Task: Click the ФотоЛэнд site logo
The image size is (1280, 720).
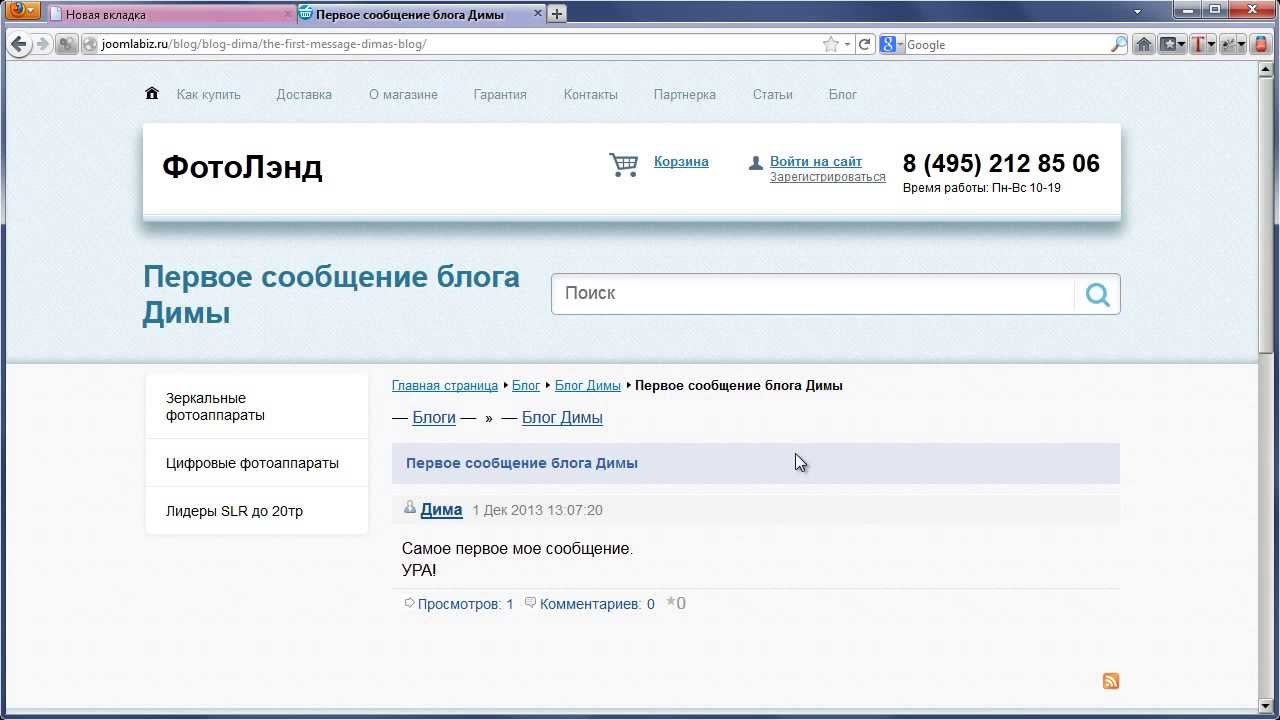Action: [x=242, y=166]
